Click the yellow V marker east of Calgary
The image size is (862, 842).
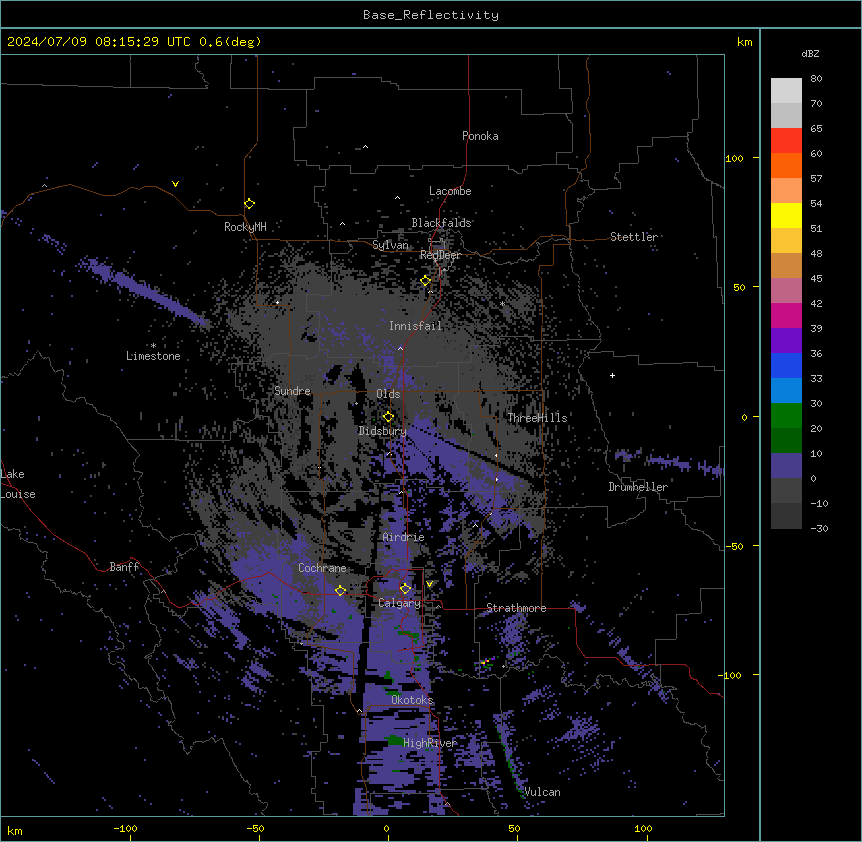pyautogui.click(x=430, y=584)
